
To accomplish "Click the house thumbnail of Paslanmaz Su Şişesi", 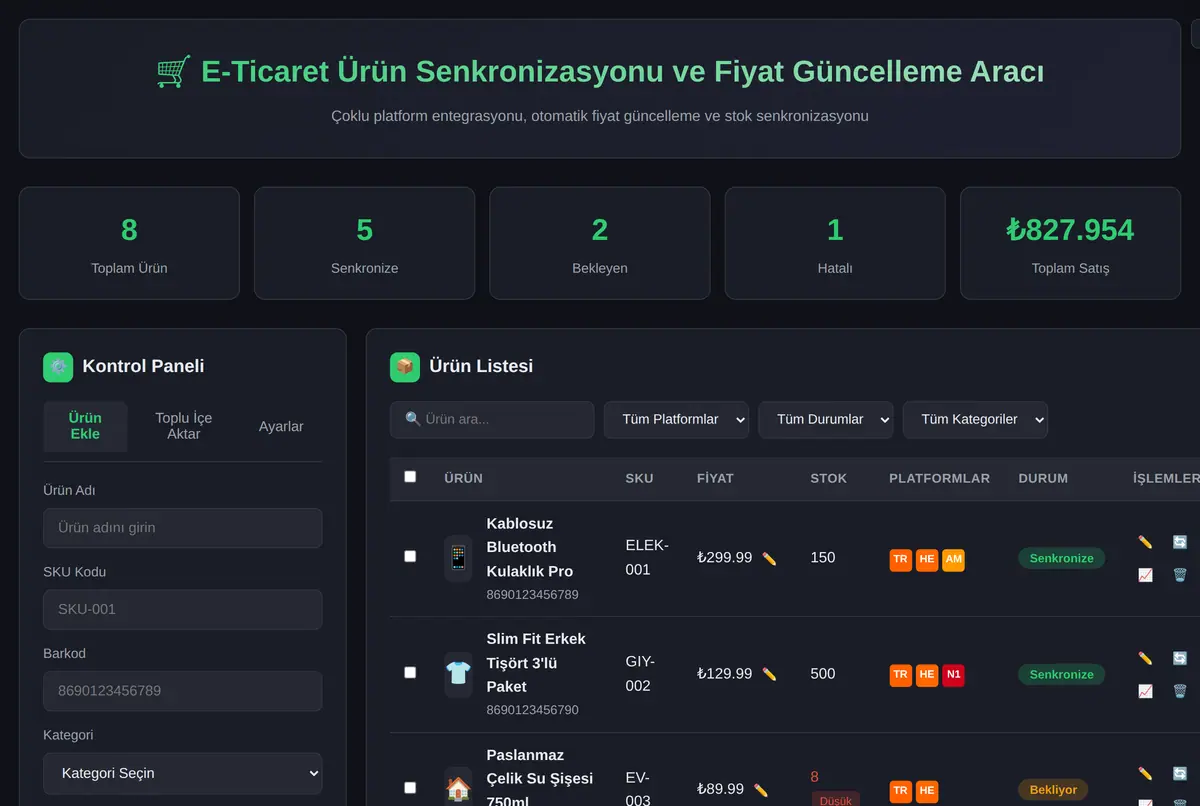I will coord(458,790).
